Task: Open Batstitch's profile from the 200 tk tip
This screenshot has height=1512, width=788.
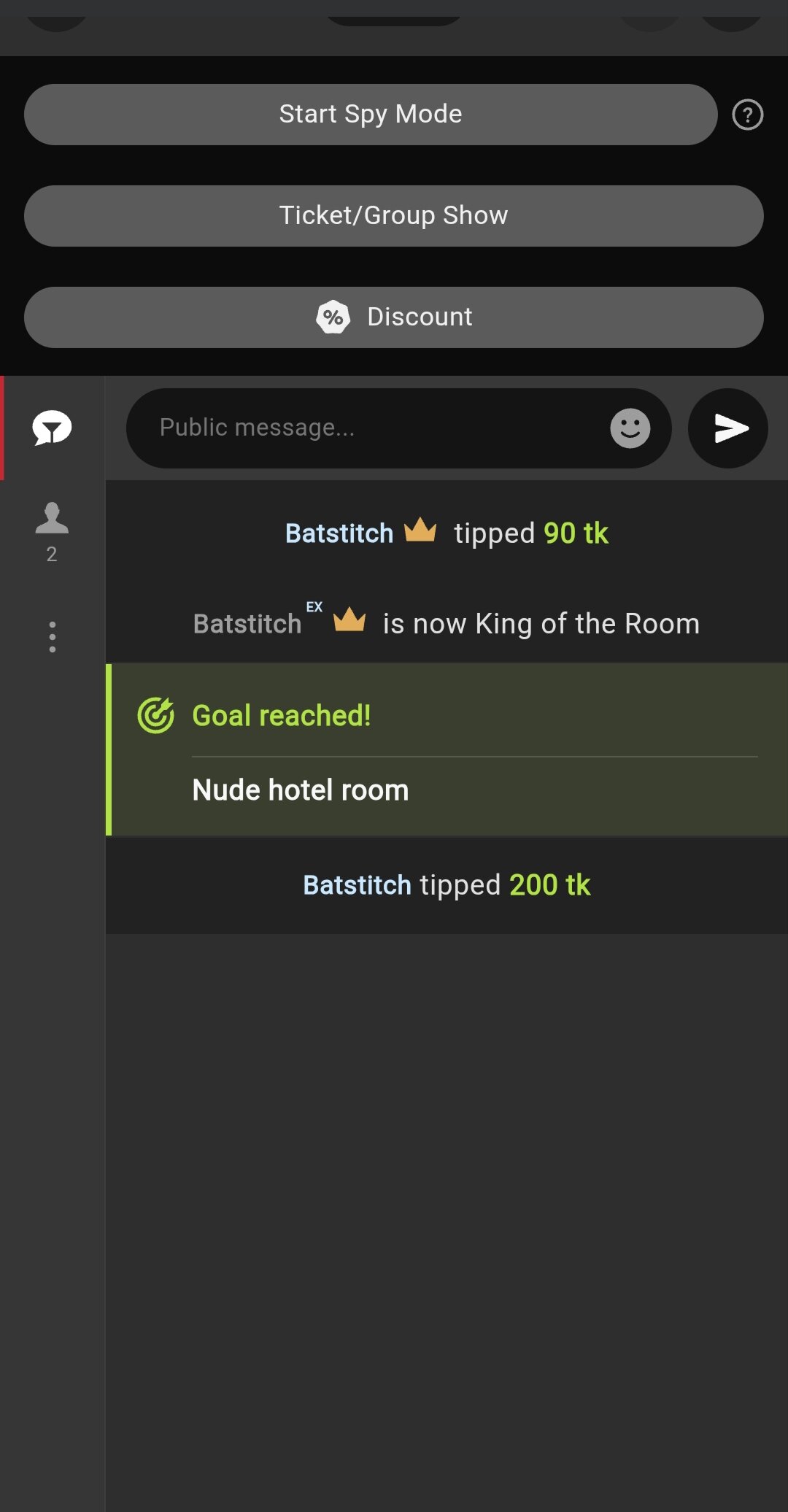Action: (357, 885)
